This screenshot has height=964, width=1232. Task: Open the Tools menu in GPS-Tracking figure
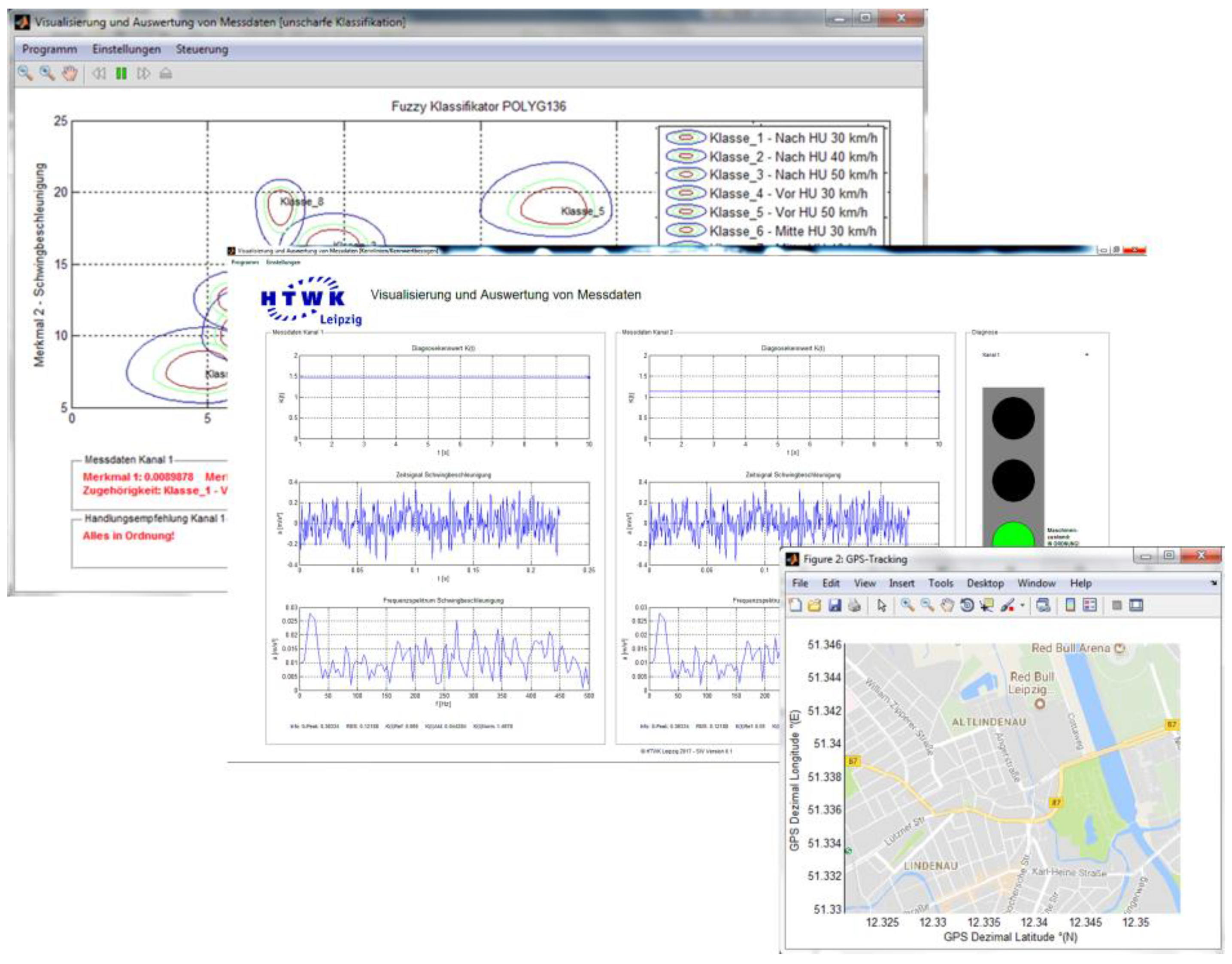tap(941, 583)
